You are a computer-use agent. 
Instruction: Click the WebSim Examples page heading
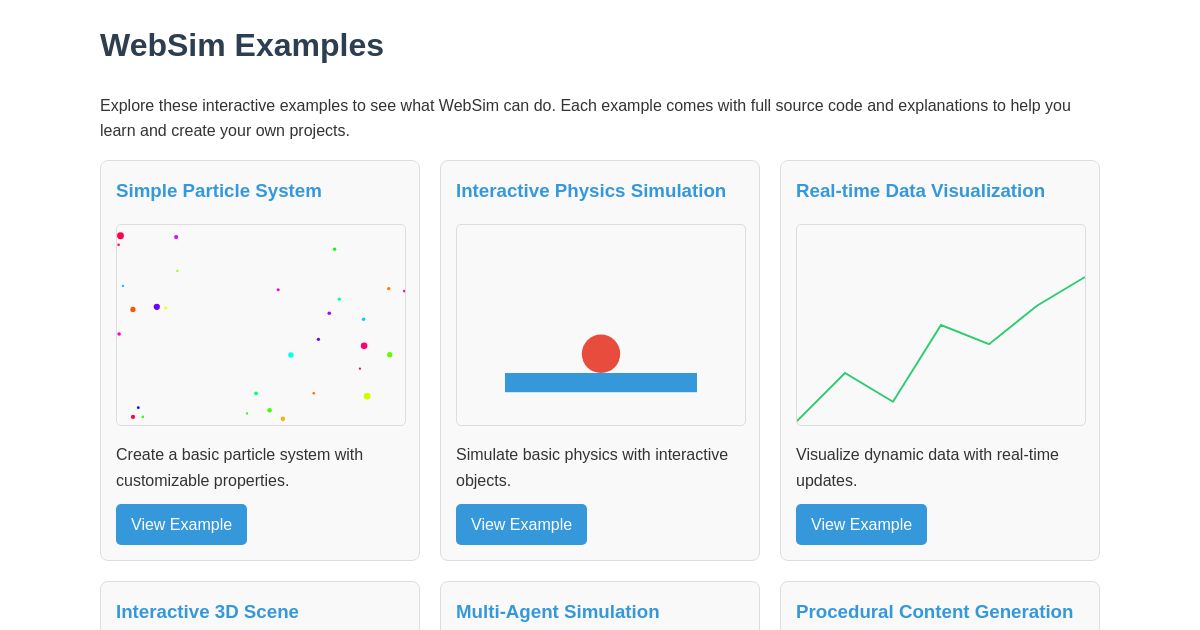(242, 45)
